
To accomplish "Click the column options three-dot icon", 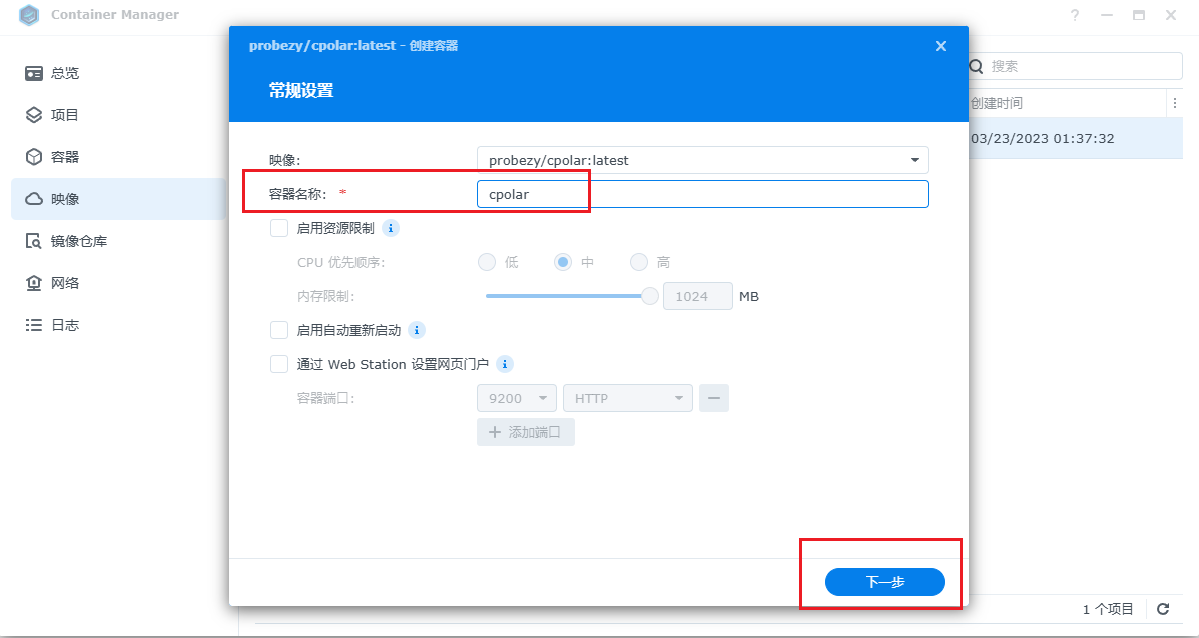I will (x=1174, y=103).
